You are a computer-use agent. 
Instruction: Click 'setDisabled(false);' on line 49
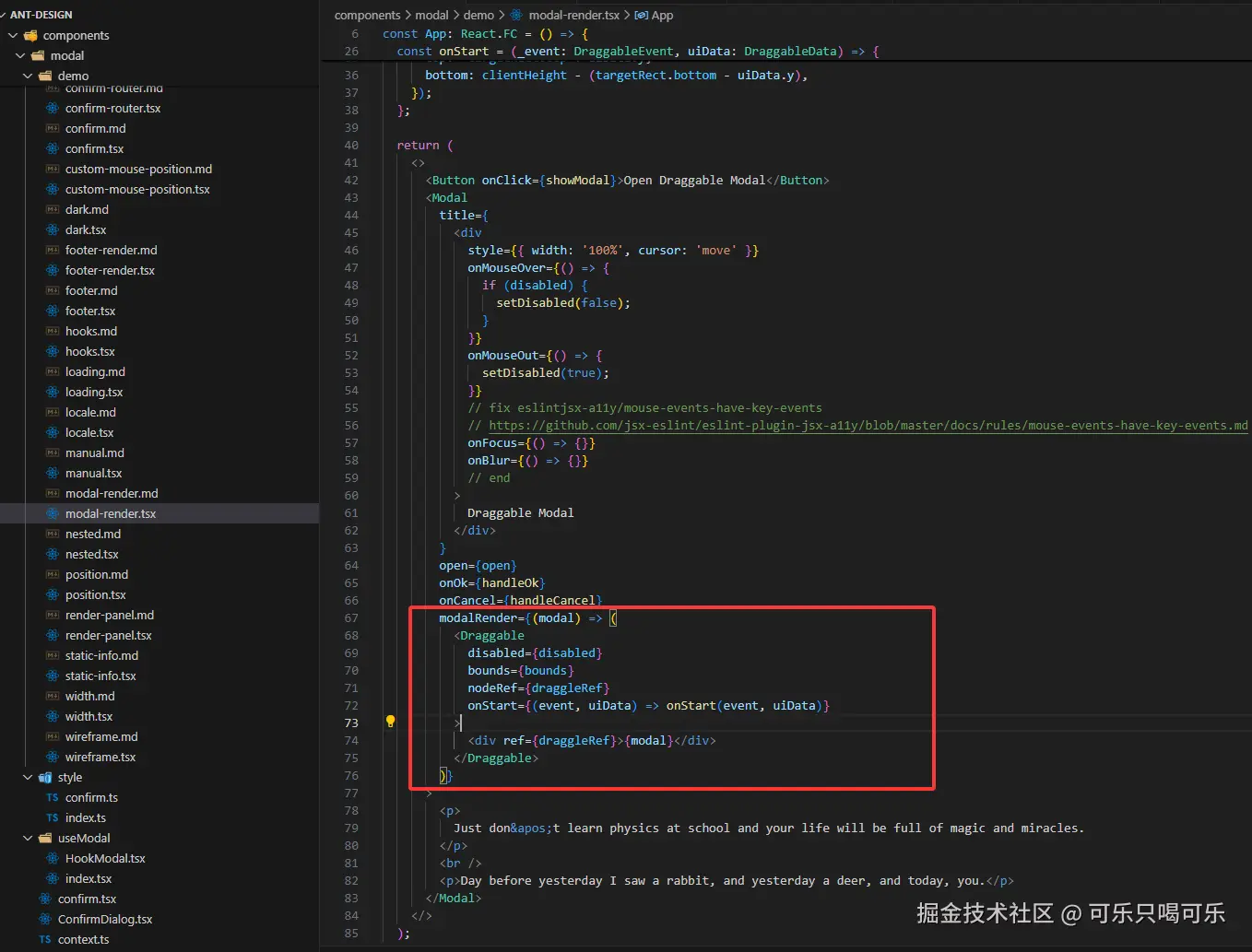(563, 302)
